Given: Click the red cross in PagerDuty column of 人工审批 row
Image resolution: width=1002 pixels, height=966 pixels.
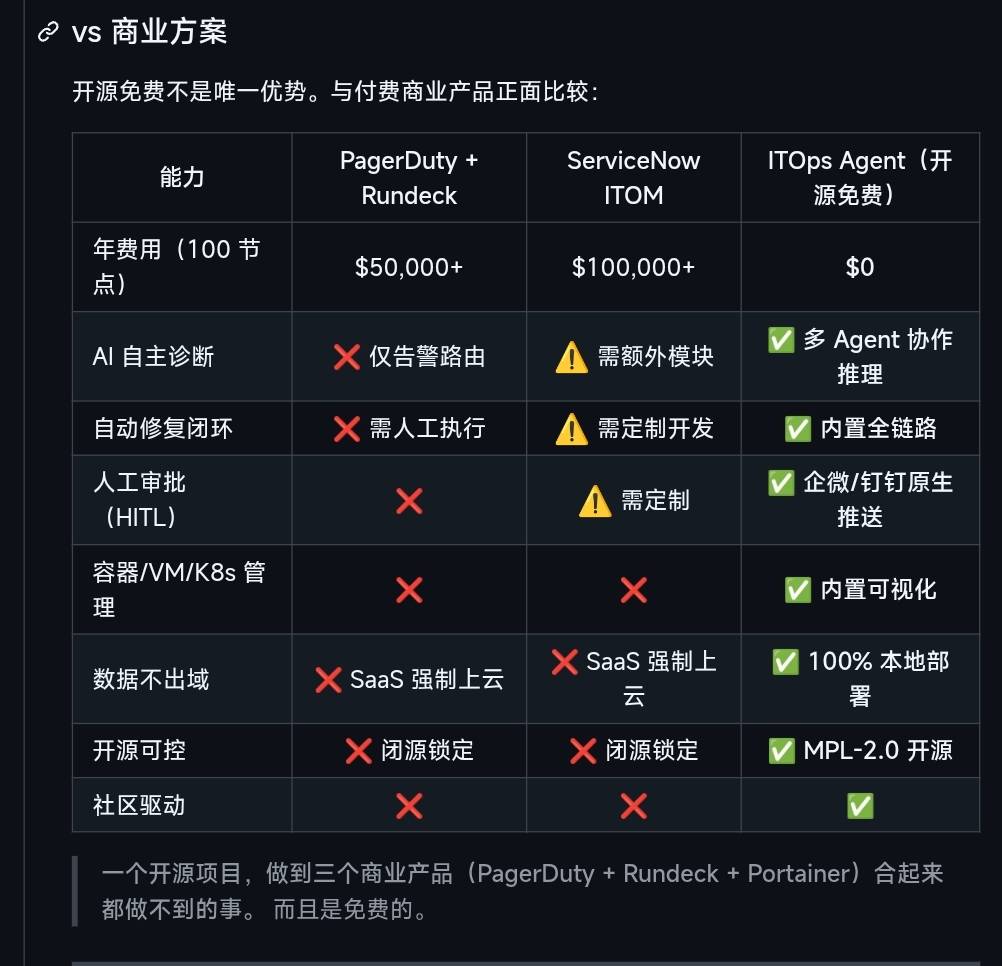Looking at the screenshot, I should [x=409, y=501].
